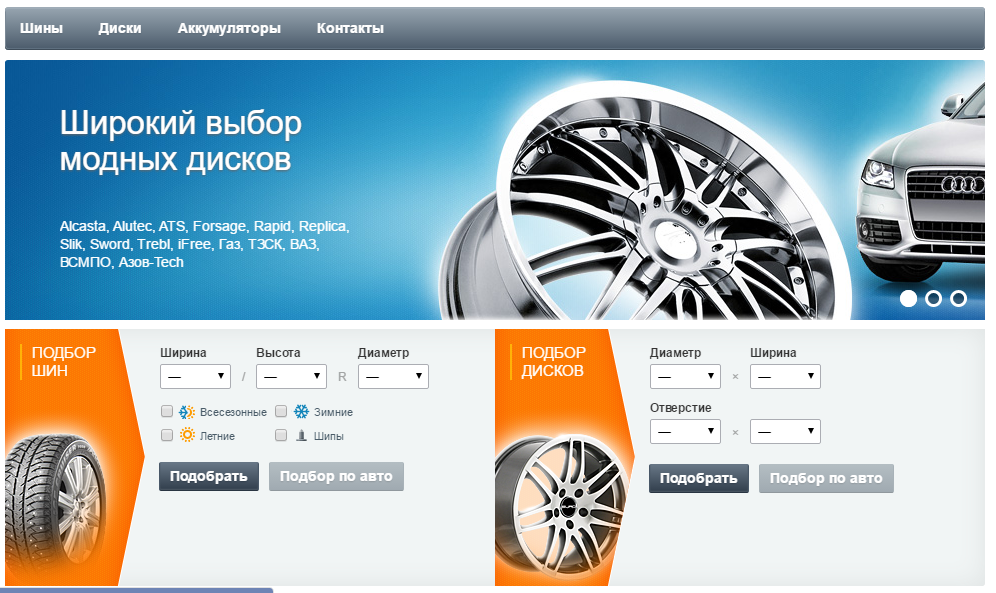Screen dimensions: 996x593
Task: Click the all-season sun-snowflake icon
Action: click(x=187, y=412)
